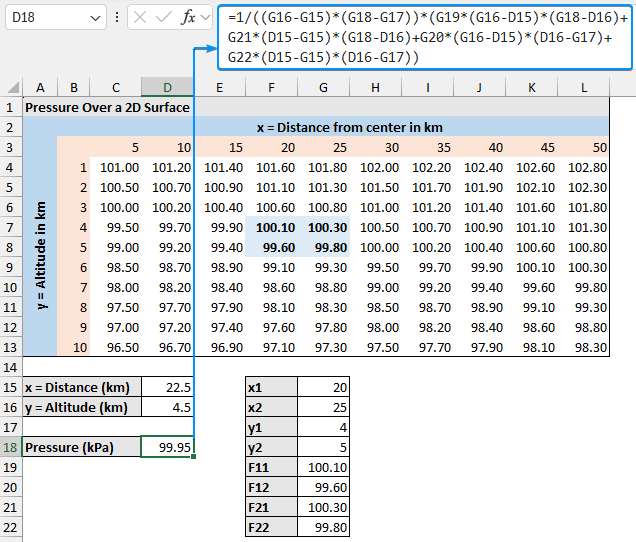Screen dimensions: 636x542
Task: Click the 'Pressure Over a 2D Surface' title cell
Action: tap(107, 108)
